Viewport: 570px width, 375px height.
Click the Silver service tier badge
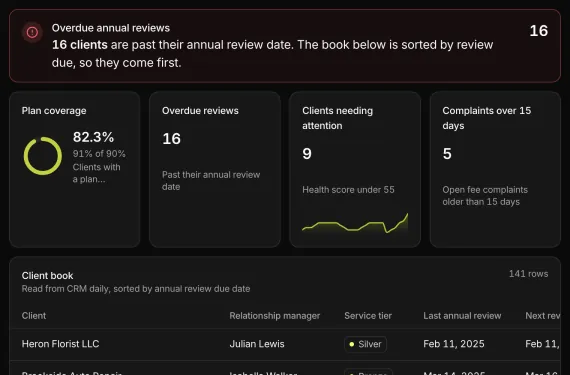[365, 344]
